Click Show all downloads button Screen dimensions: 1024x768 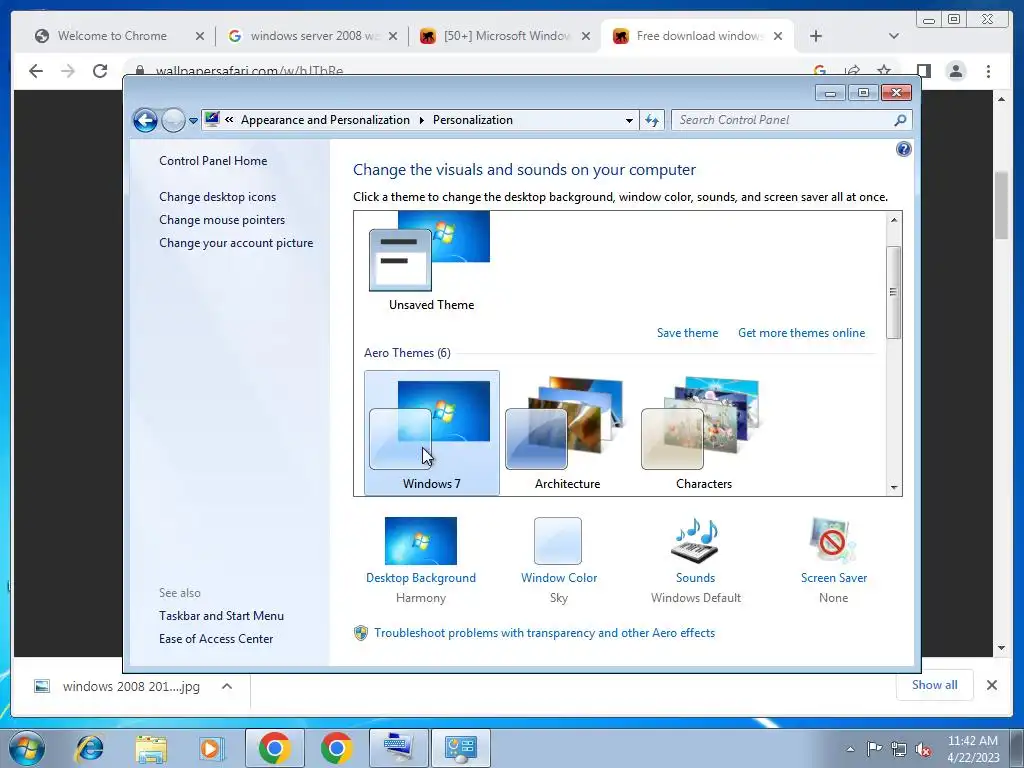coord(935,684)
